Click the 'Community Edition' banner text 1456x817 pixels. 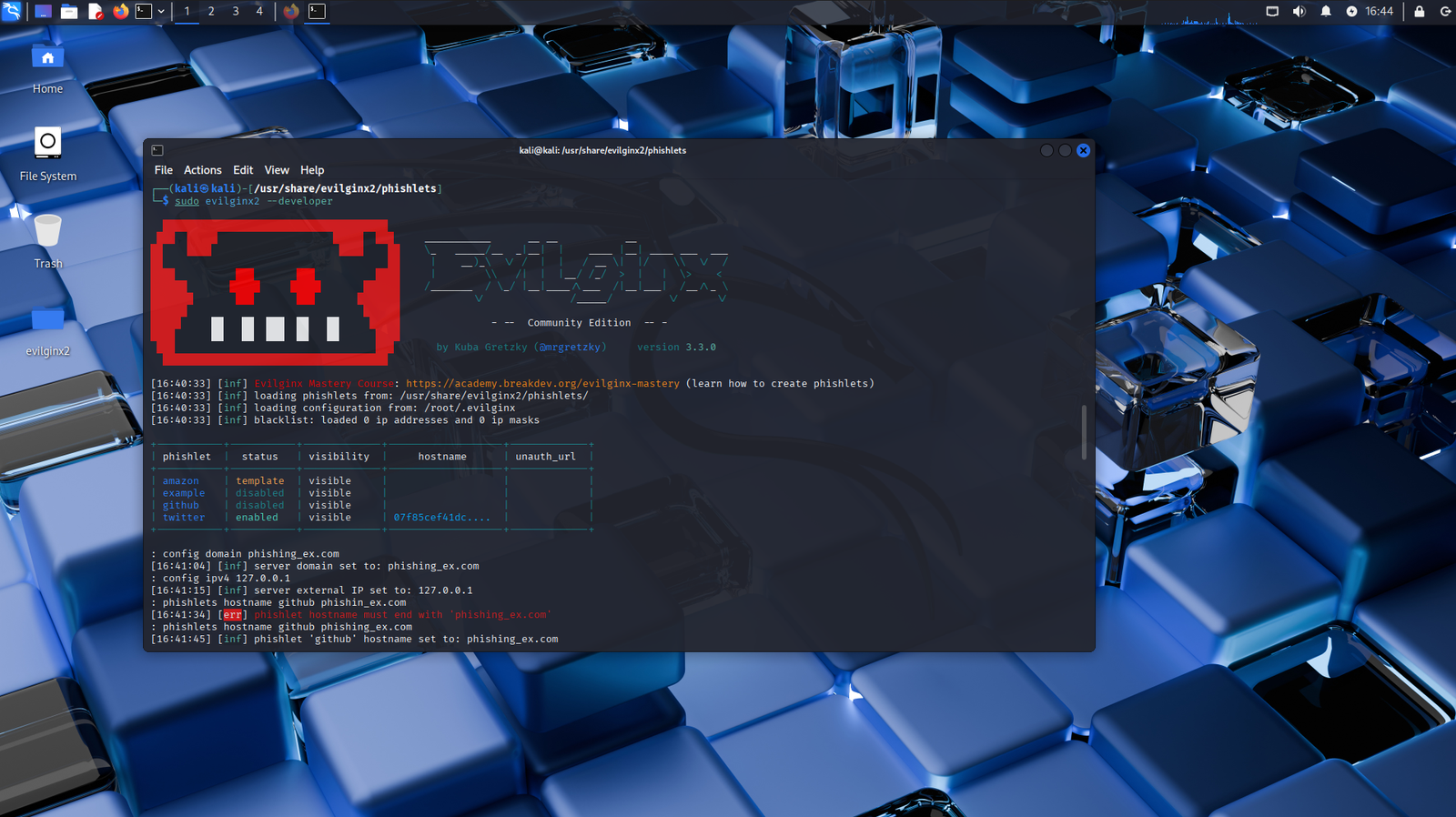click(579, 323)
